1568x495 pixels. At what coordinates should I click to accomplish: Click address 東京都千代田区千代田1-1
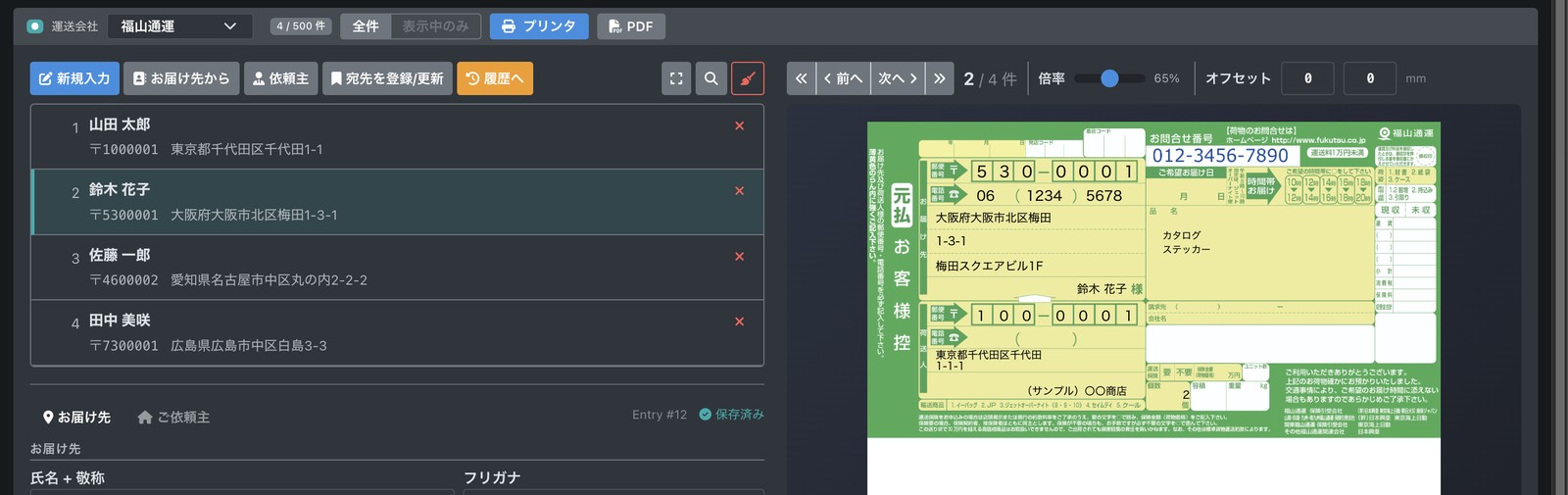coord(247,149)
